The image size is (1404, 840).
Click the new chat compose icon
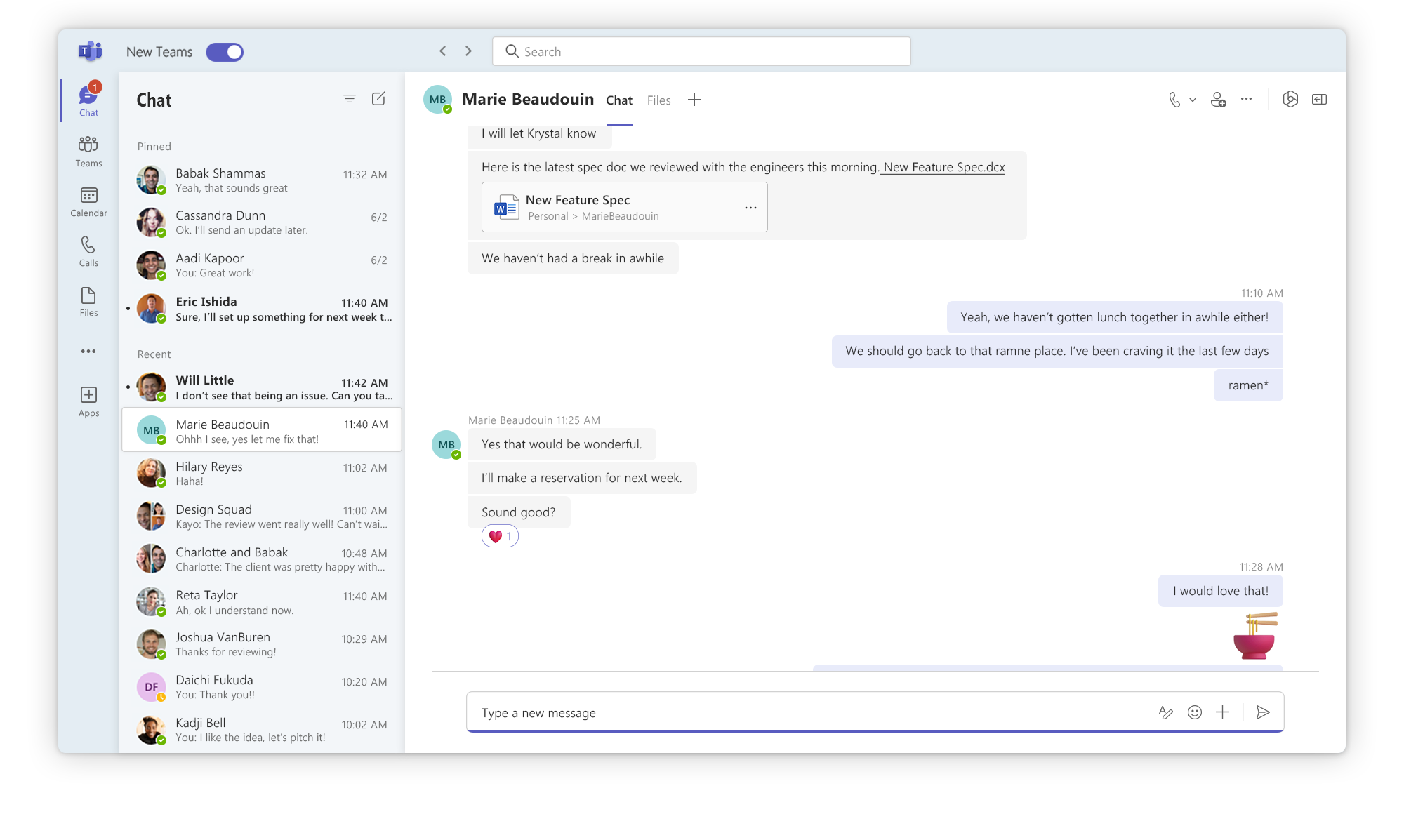click(x=378, y=99)
